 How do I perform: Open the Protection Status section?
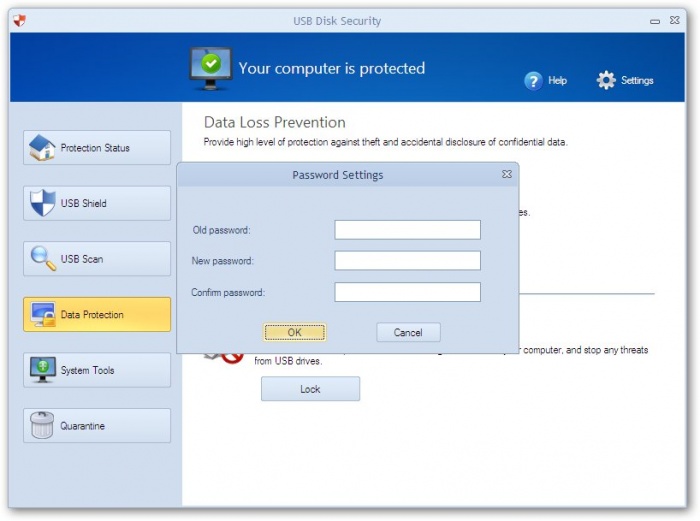coord(97,148)
